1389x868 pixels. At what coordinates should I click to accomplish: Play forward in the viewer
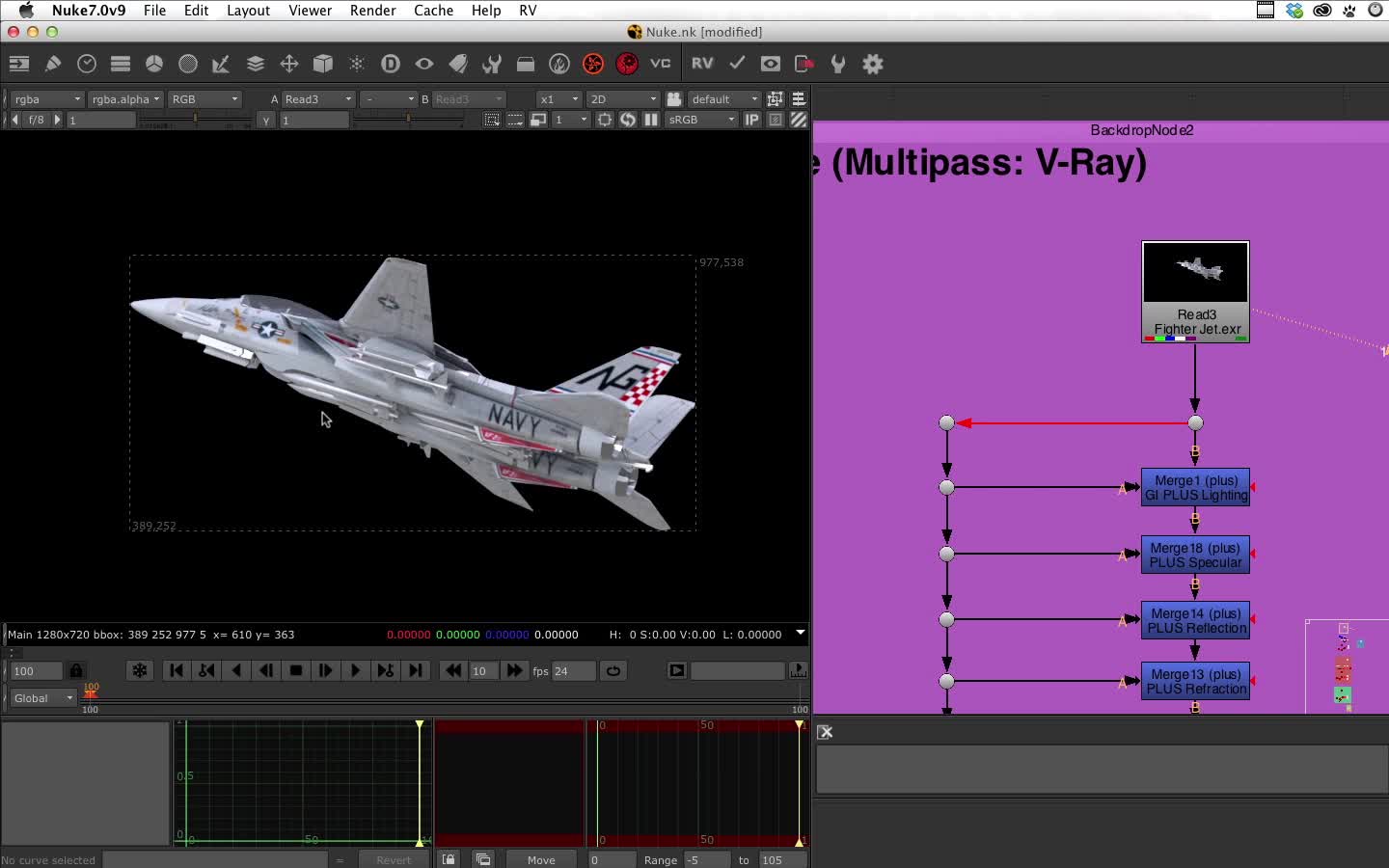click(355, 670)
